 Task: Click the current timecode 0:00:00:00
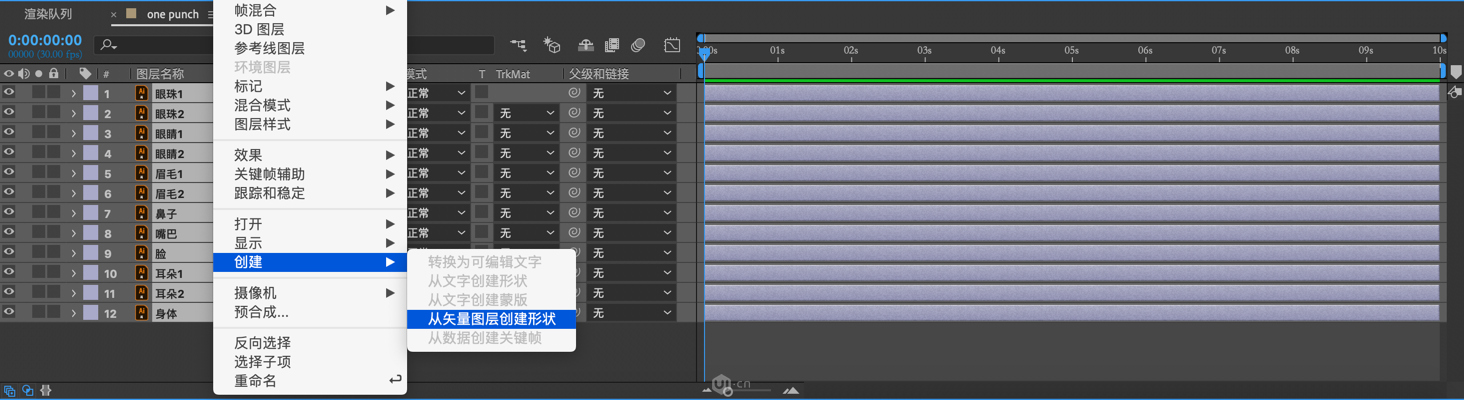(45, 40)
